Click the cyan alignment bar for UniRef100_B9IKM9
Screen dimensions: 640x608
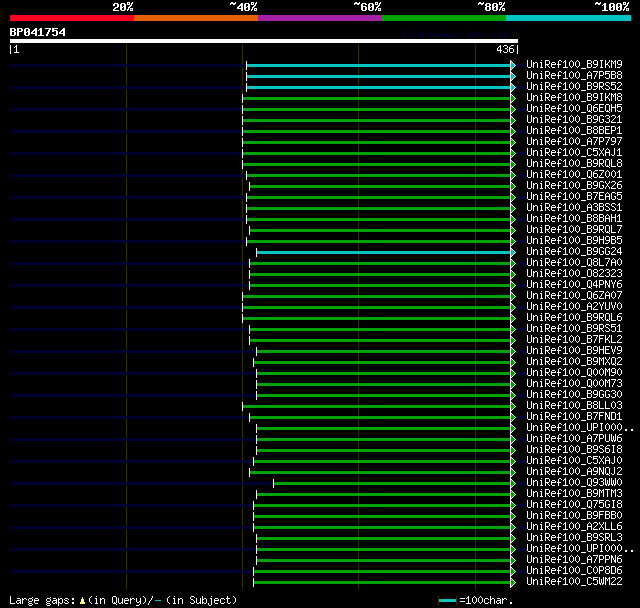pyautogui.click(x=379, y=65)
